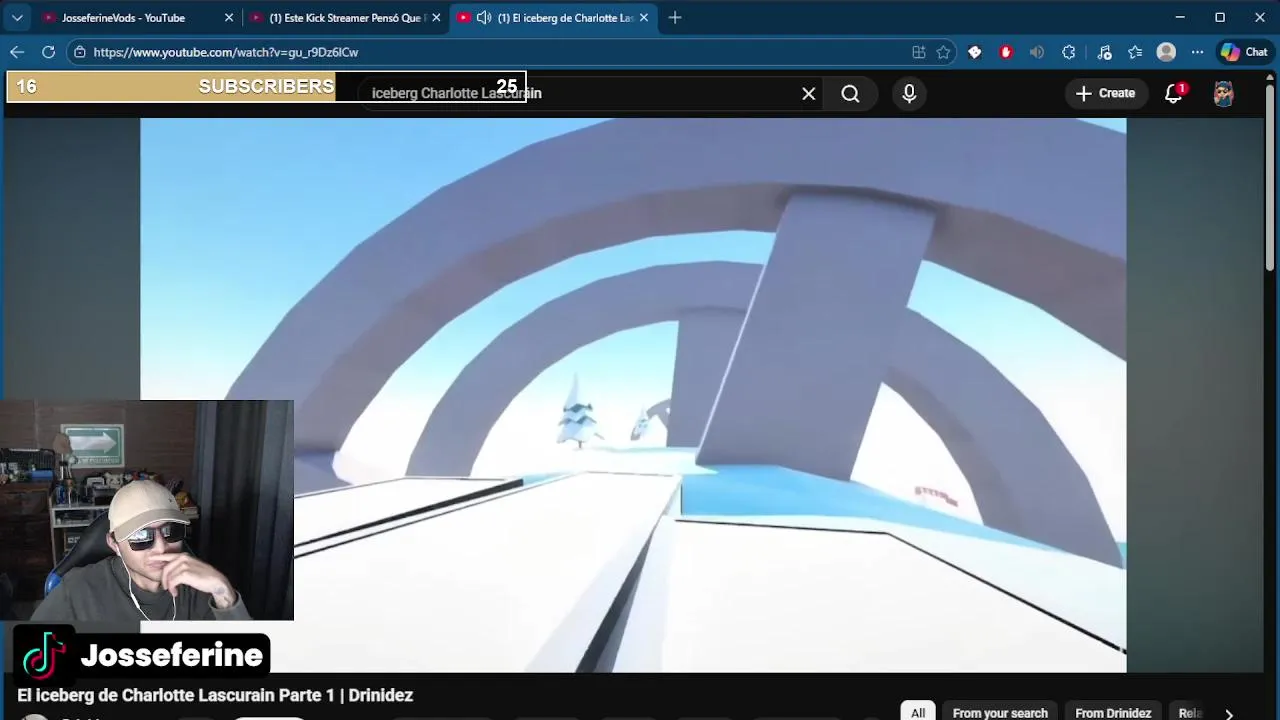The image size is (1280, 720).
Task: Open the price tag extension icon
Action: [x=975, y=52]
